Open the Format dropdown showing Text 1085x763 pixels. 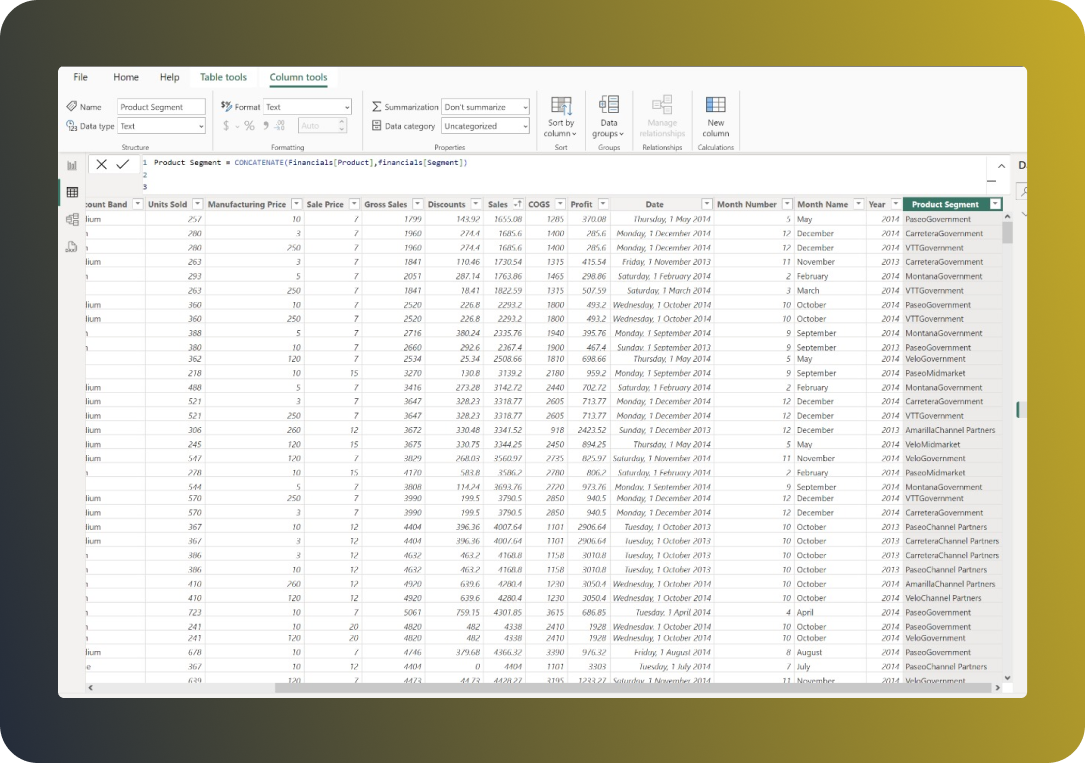[x=346, y=106]
